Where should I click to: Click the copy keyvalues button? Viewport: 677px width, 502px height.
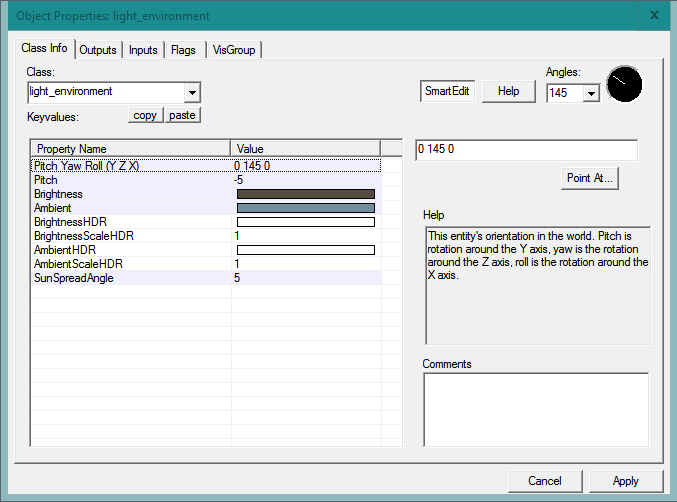145,115
